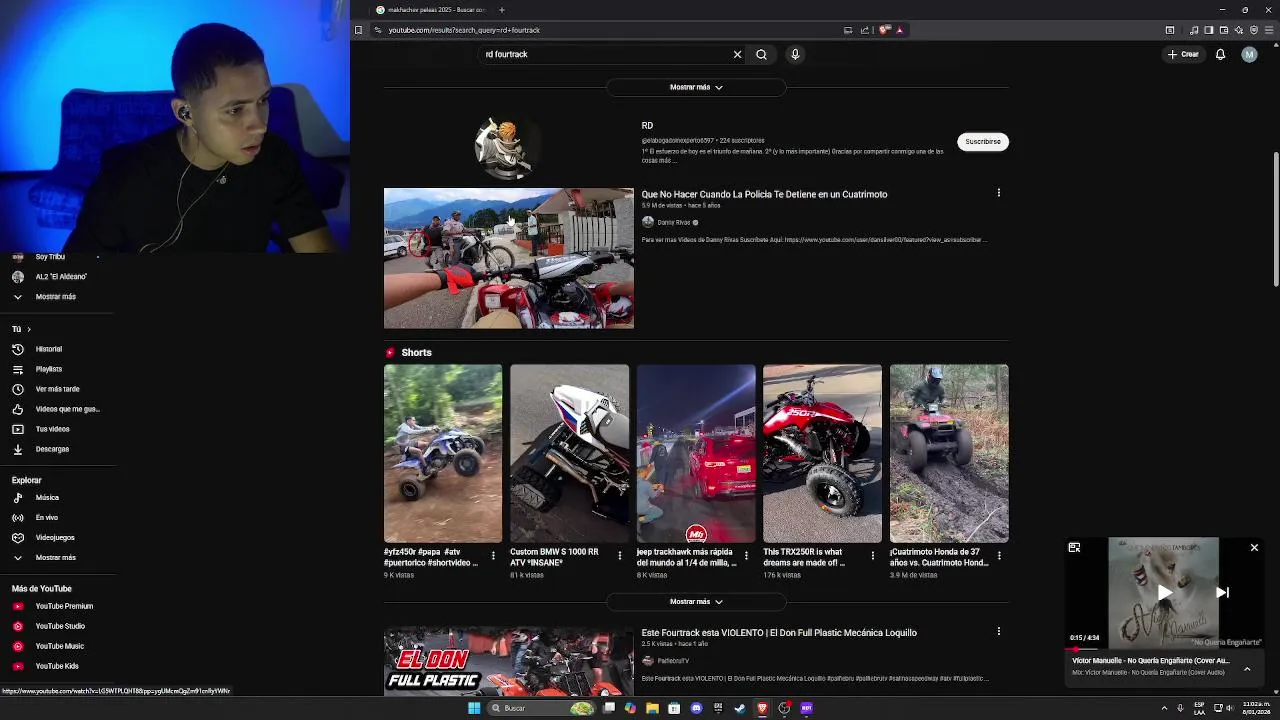Play the Cuatrimoto police video thumbnail
This screenshot has height=720, width=1280.
pyautogui.click(x=508, y=258)
